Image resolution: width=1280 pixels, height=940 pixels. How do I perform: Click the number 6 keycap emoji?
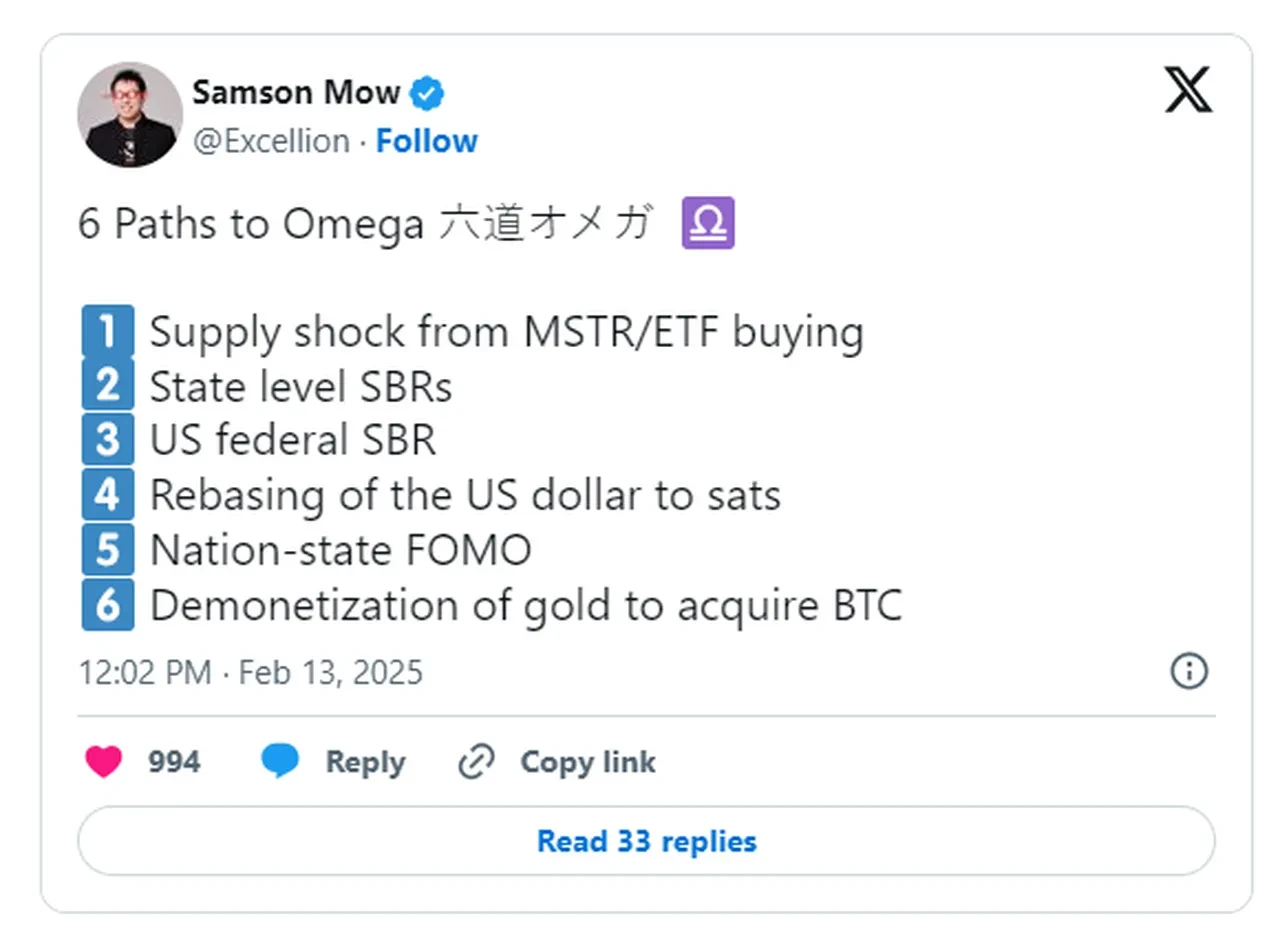pyautogui.click(x=107, y=605)
